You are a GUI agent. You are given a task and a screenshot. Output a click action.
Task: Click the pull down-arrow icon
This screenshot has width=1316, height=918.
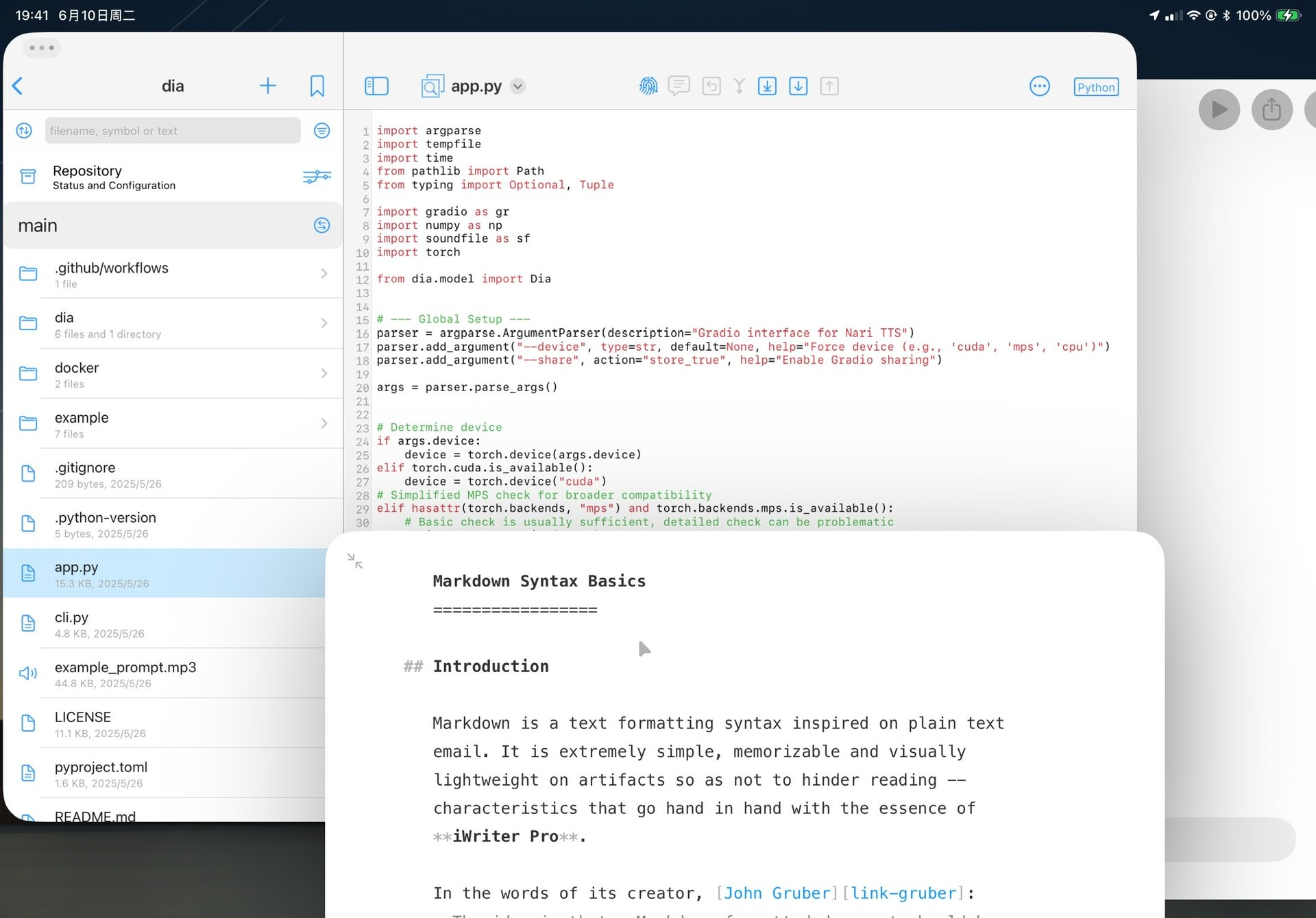(x=798, y=86)
